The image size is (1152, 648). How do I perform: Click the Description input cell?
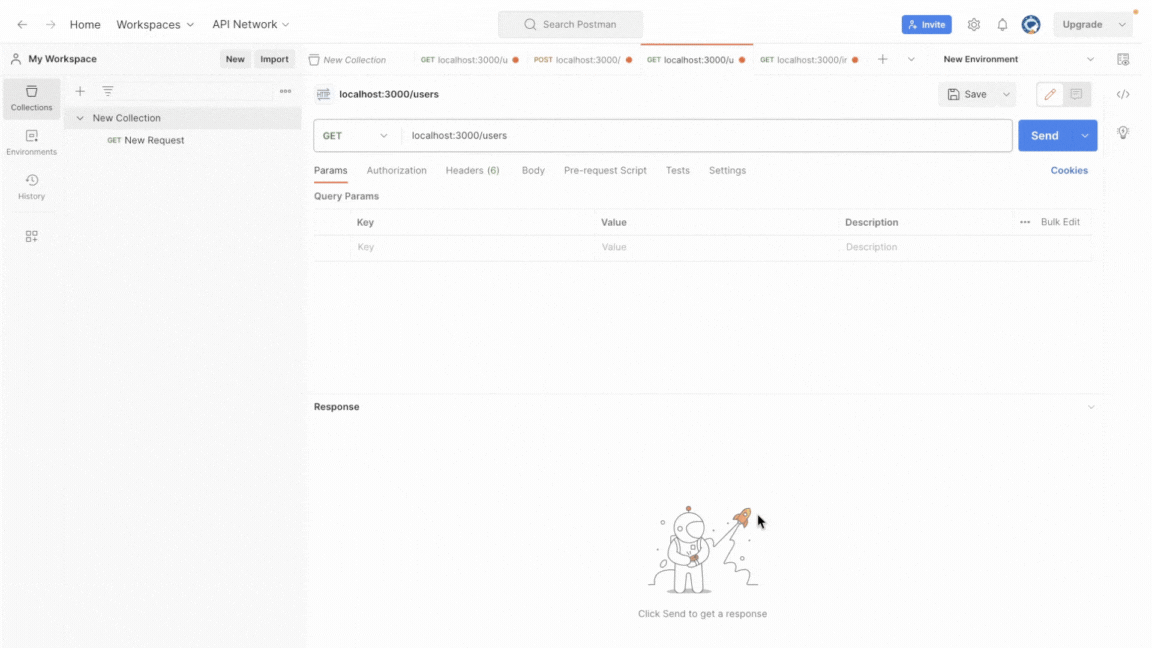(x=964, y=247)
